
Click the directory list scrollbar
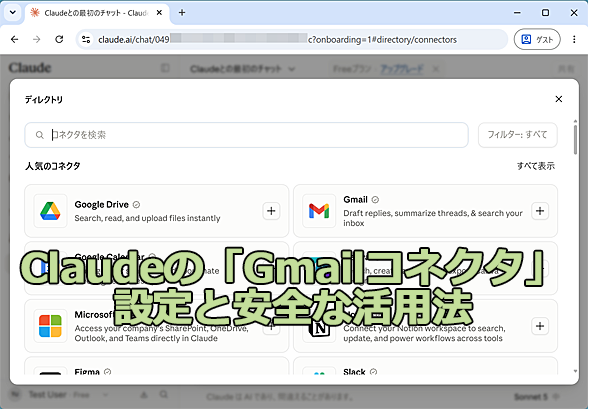(x=575, y=140)
